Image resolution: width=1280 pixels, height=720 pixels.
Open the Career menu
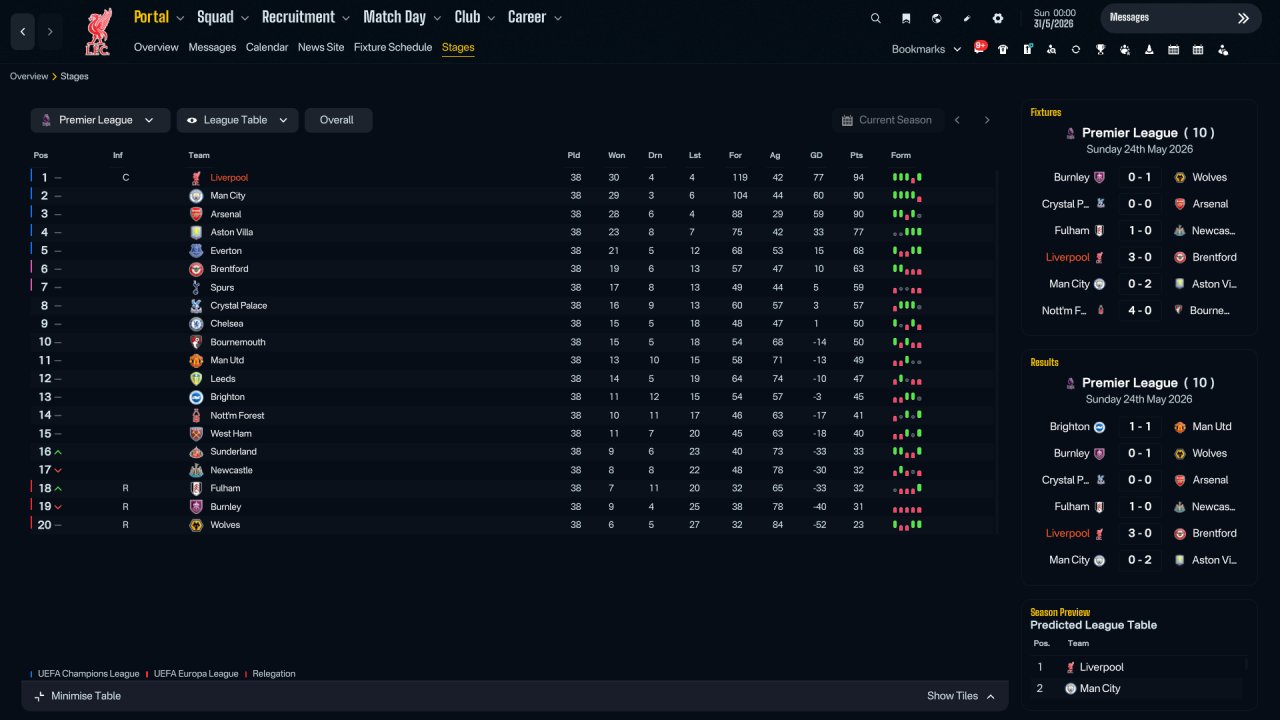[x=535, y=17]
